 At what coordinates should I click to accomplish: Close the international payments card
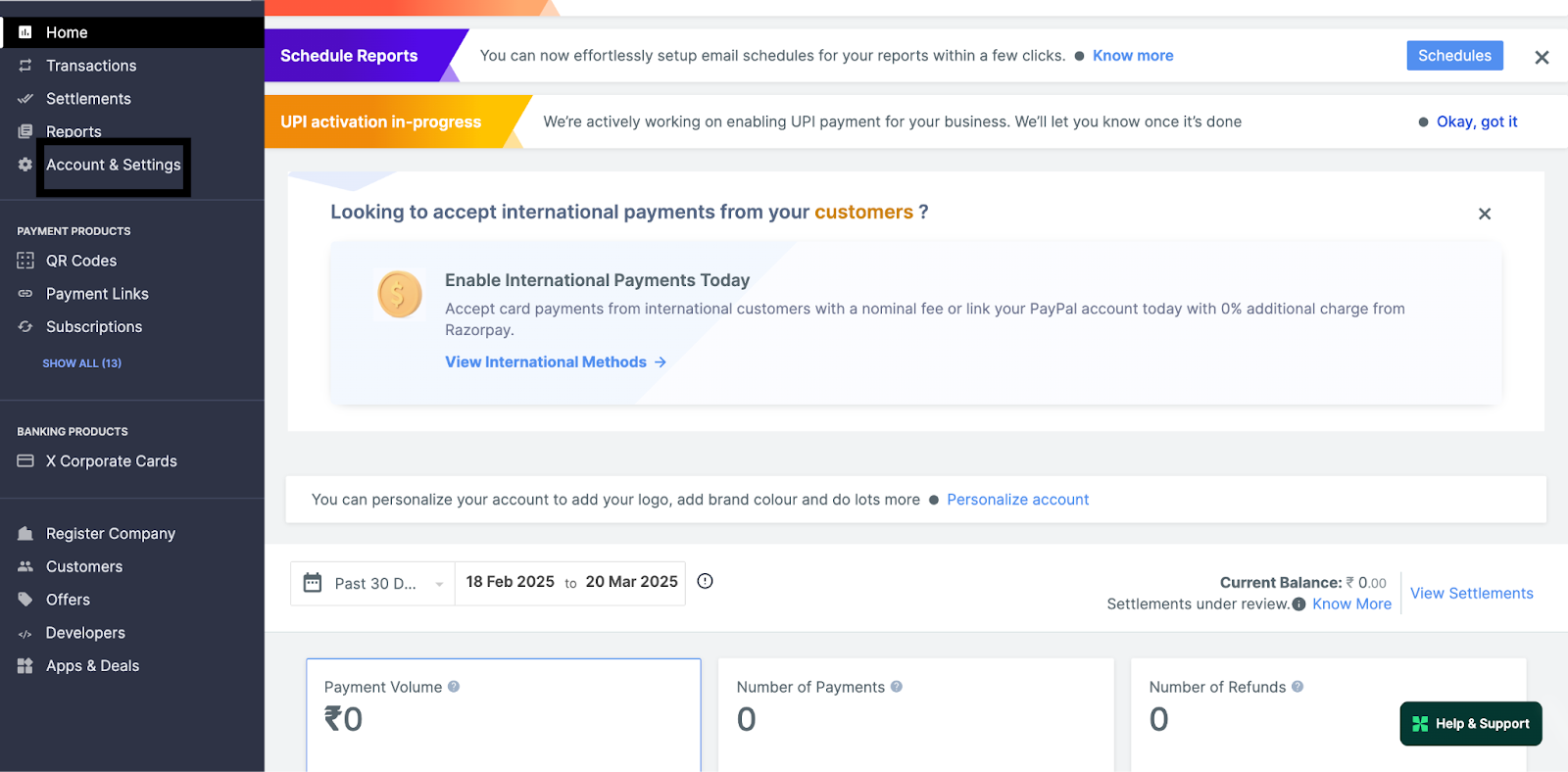point(1485,214)
